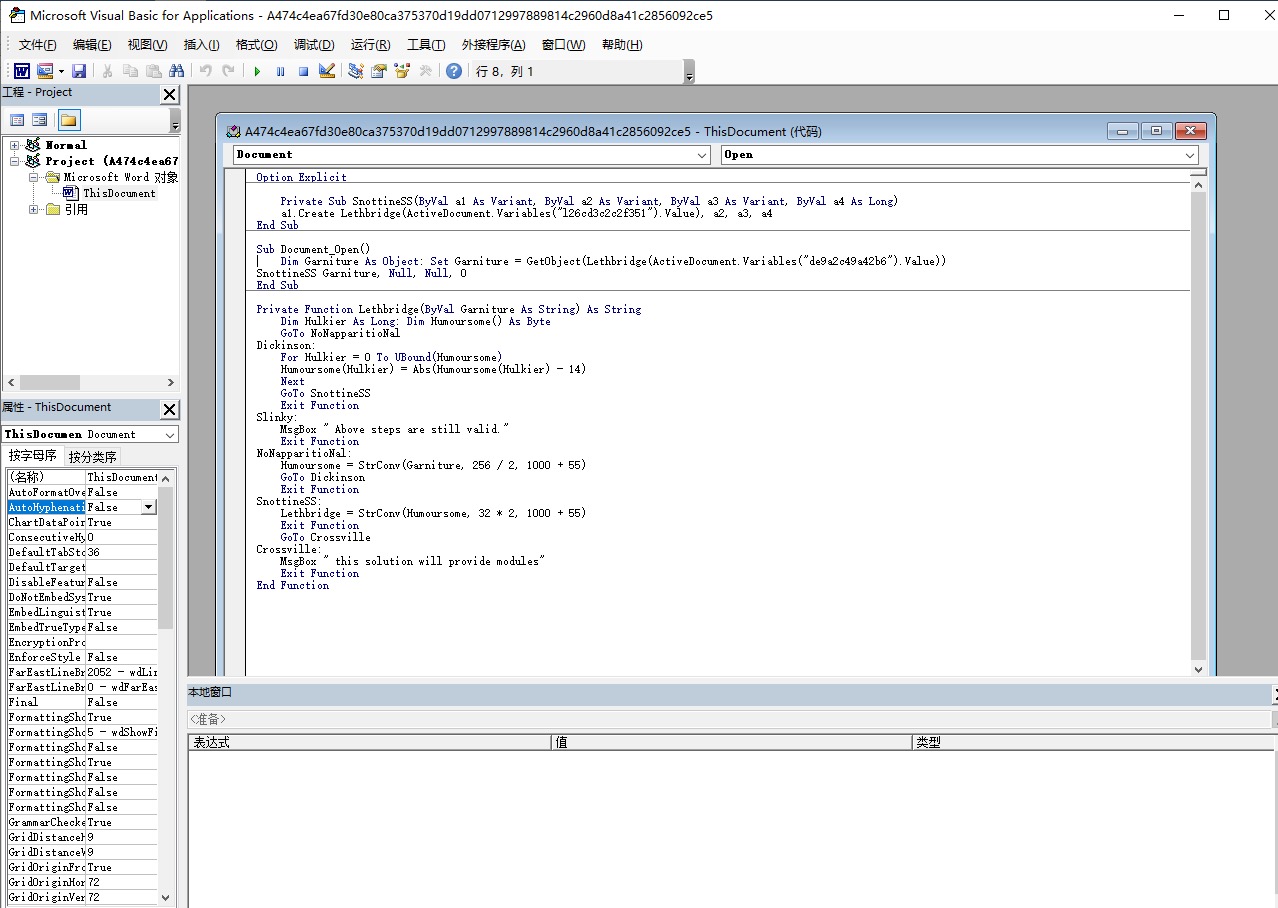Click the Reset stop square icon

tap(303, 71)
